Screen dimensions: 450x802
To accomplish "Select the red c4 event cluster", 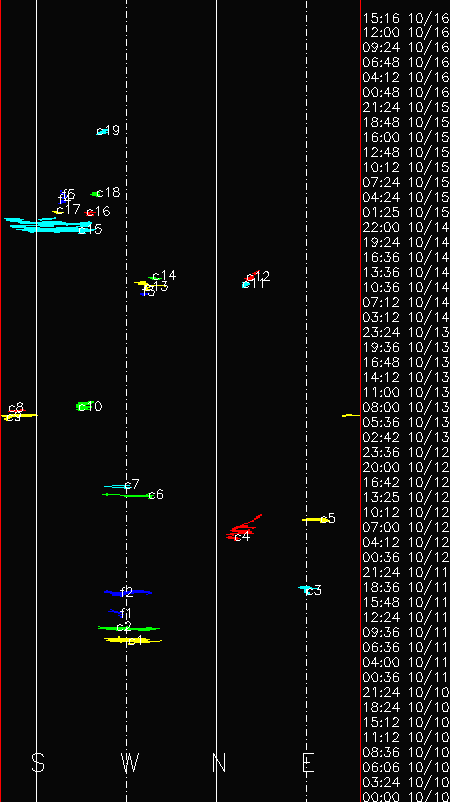I will (242, 528).
